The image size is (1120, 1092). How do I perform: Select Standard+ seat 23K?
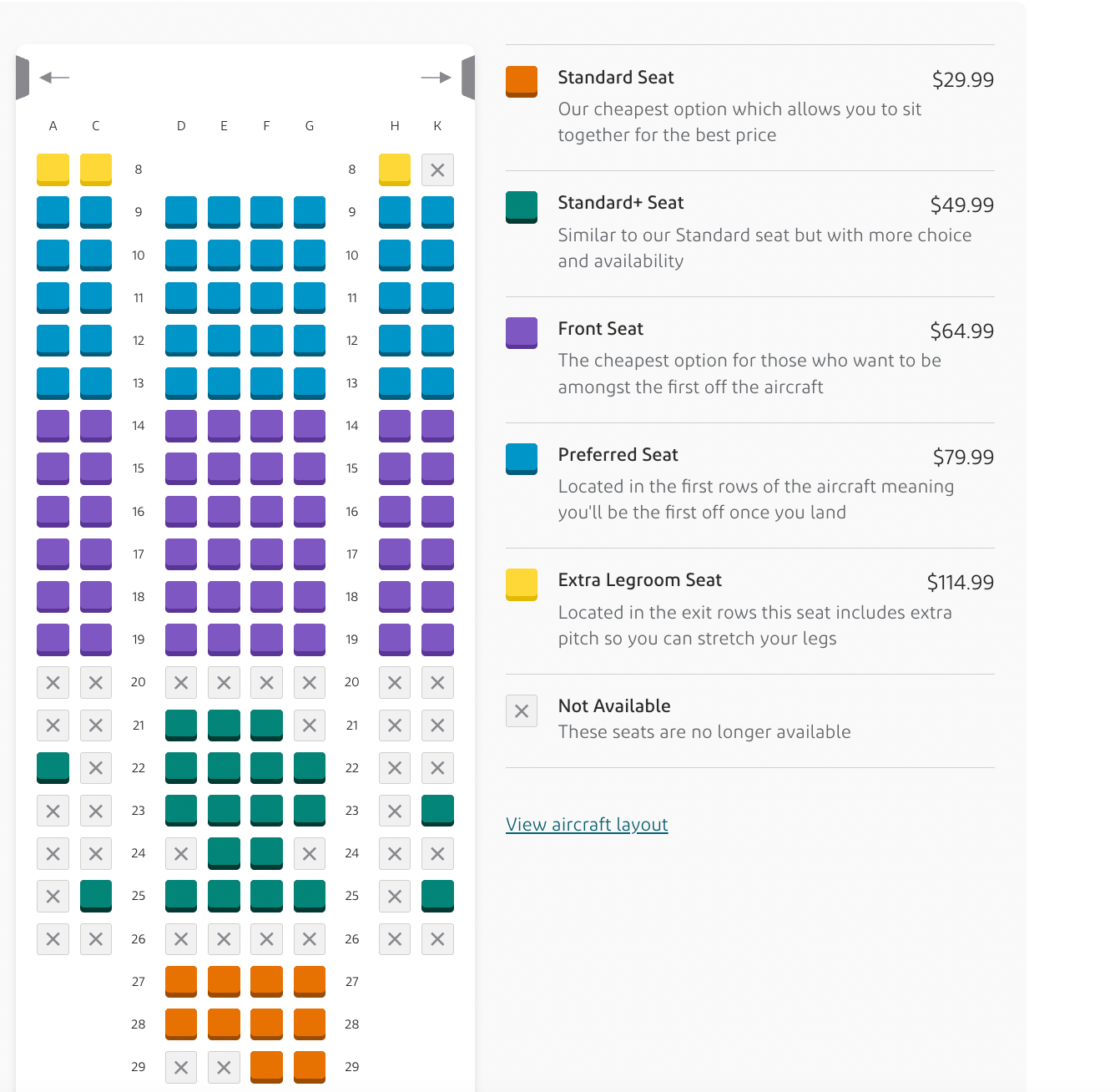point(437,811)
